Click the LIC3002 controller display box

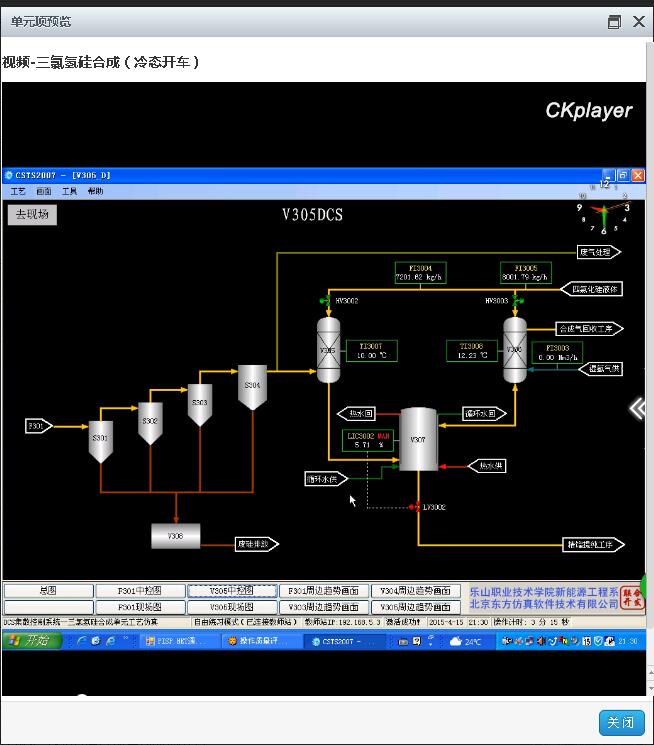pos(369,439)
